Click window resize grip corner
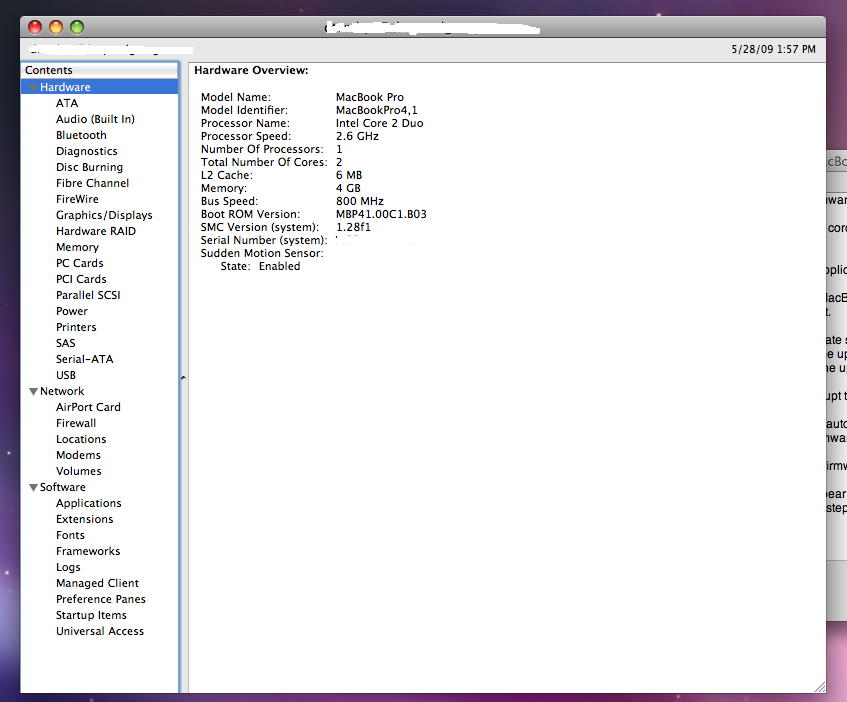The width and height of the screenshot is (847, 702). pyautogui.click(x=819, y=687)
